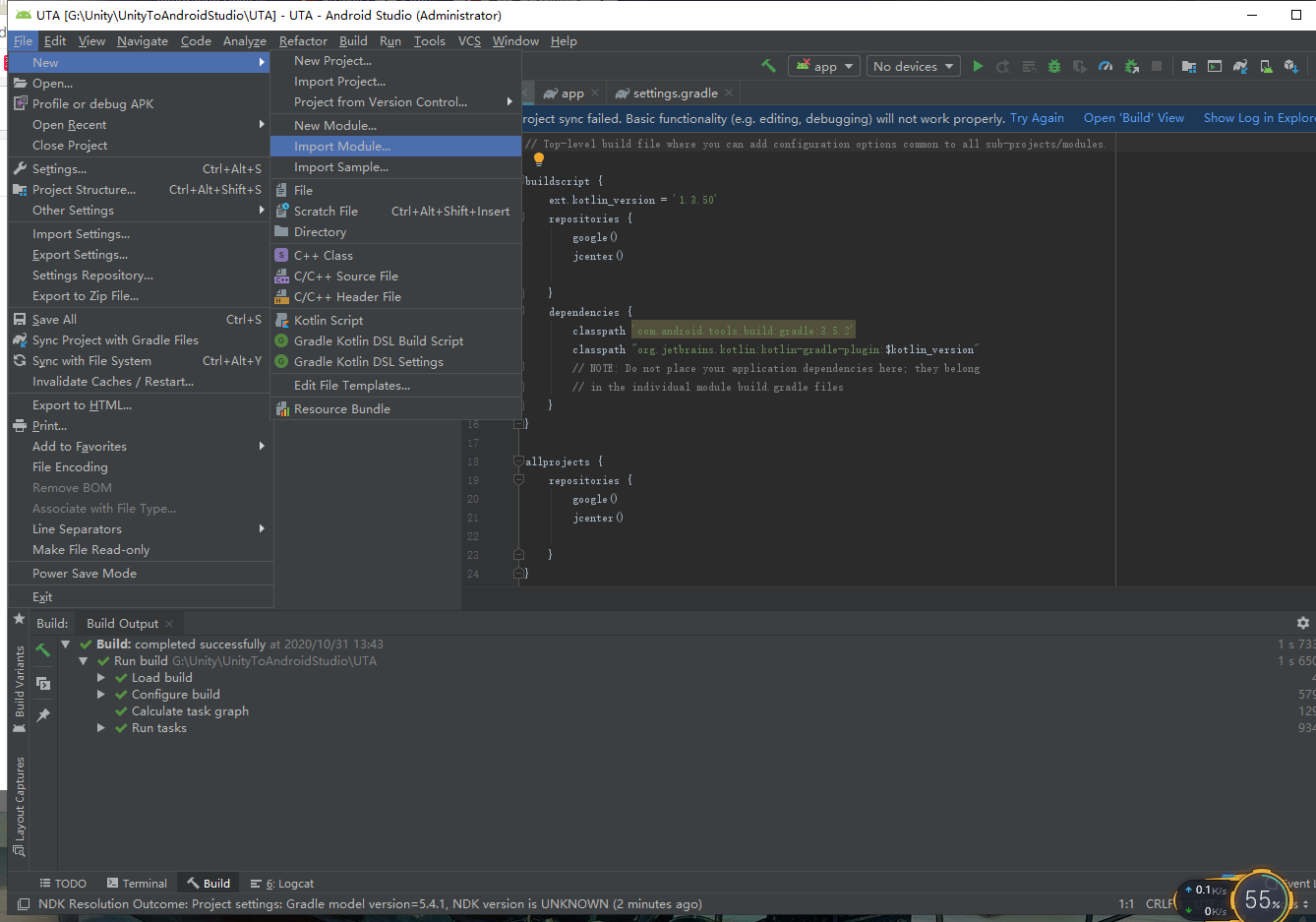Click Invalidate Caches / Restart...
Screen dimensions: 1316x922
(139, 382)
